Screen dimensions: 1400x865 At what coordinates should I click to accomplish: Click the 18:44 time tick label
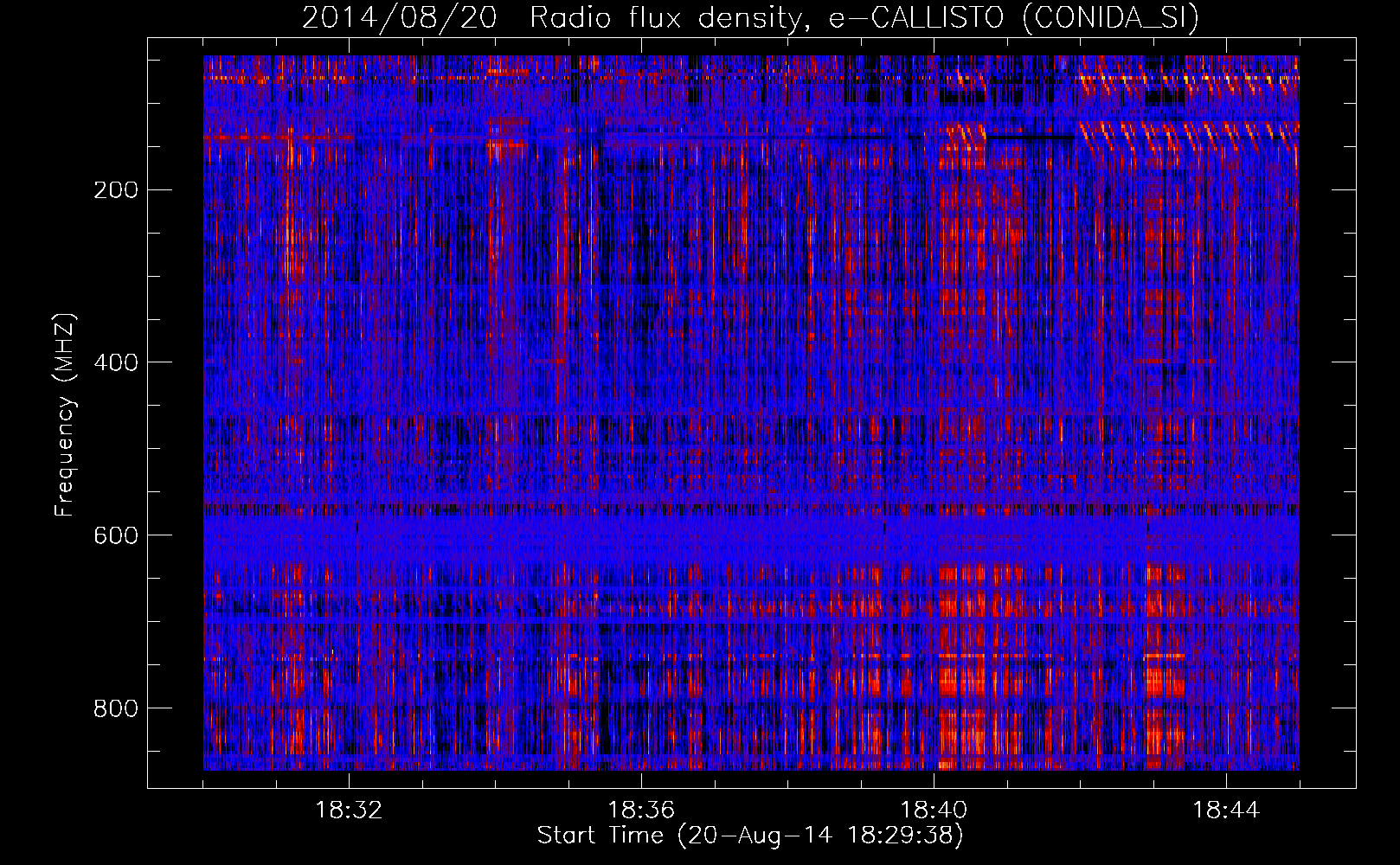[x=1226, y=811]
